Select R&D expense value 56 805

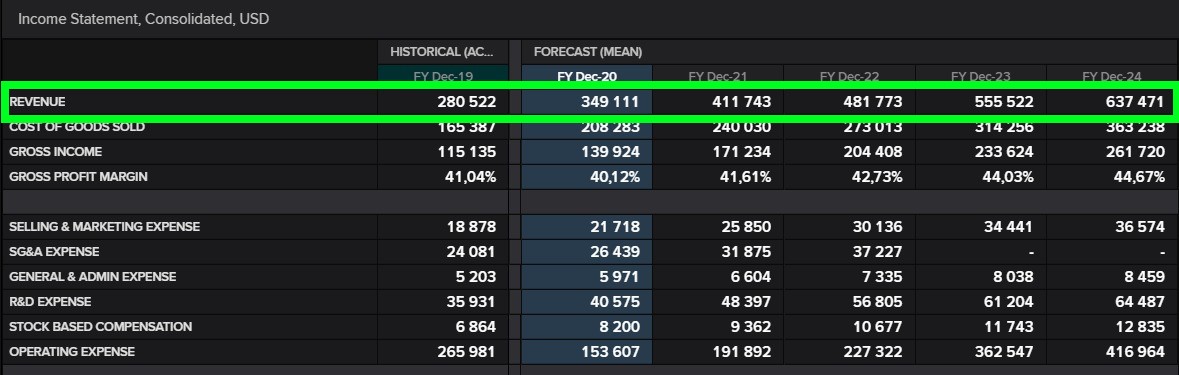pos(877,301)
